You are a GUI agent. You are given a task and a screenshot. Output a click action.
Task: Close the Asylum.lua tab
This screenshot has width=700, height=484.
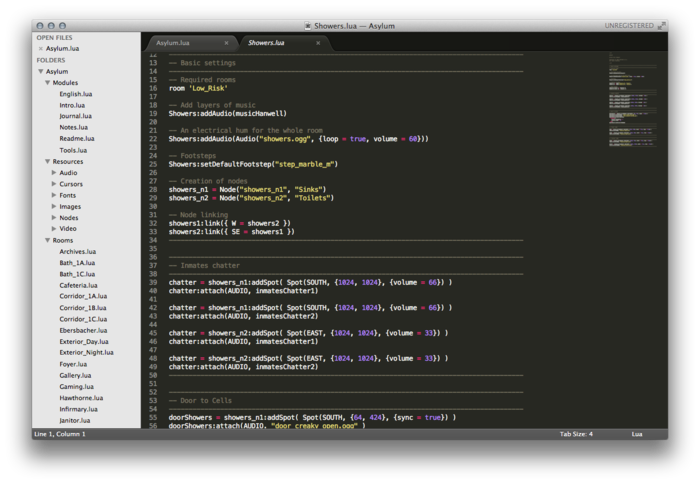coord(226,43)
